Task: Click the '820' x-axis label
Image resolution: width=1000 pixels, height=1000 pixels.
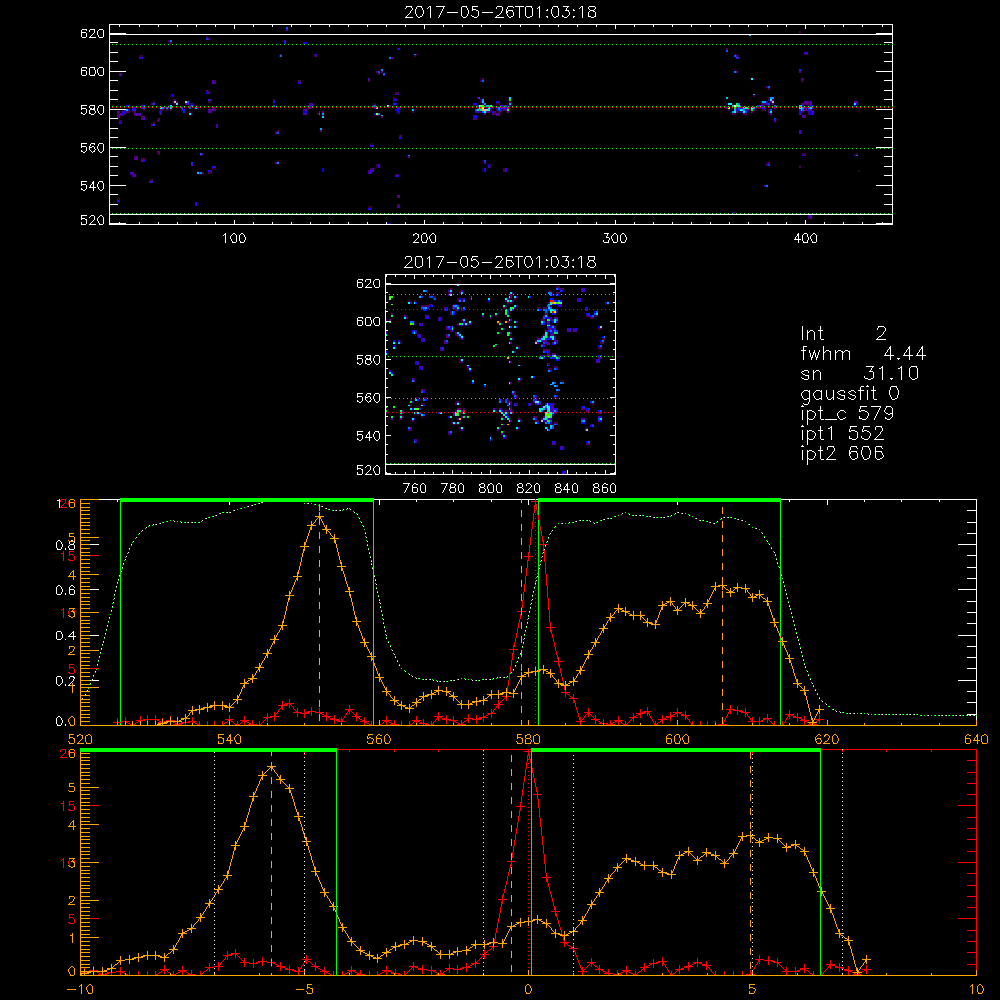Action: [x=529, y=489]
